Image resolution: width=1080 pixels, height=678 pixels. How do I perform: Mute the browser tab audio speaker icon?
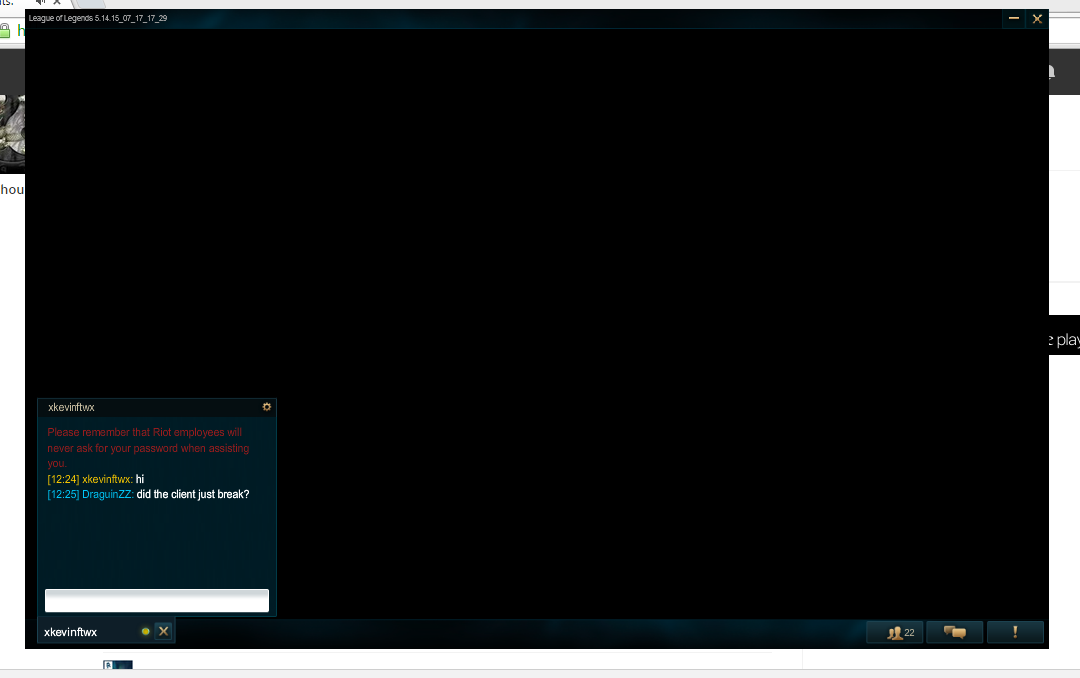[x=41, y=2]
